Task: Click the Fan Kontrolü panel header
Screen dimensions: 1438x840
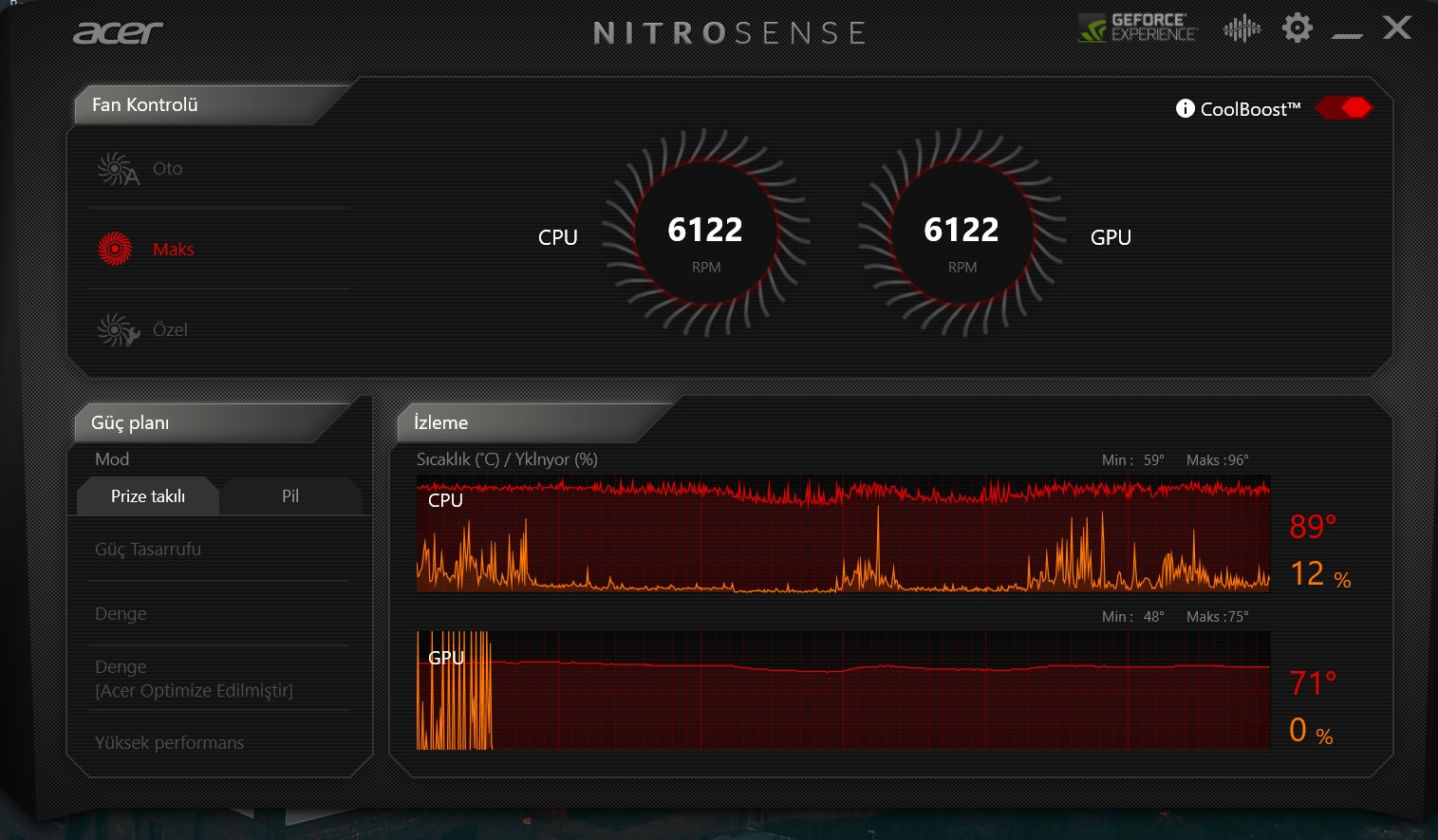Action: 145,104
